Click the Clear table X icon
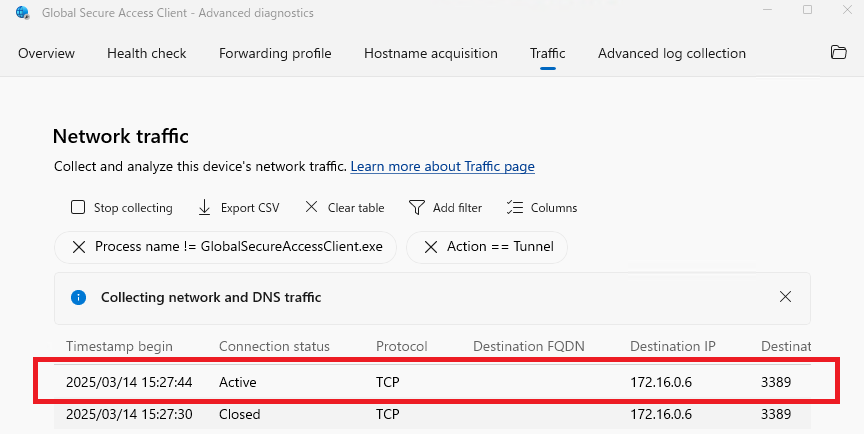Image resolution: width=864 pixels, height=434 pixels. 311,208
